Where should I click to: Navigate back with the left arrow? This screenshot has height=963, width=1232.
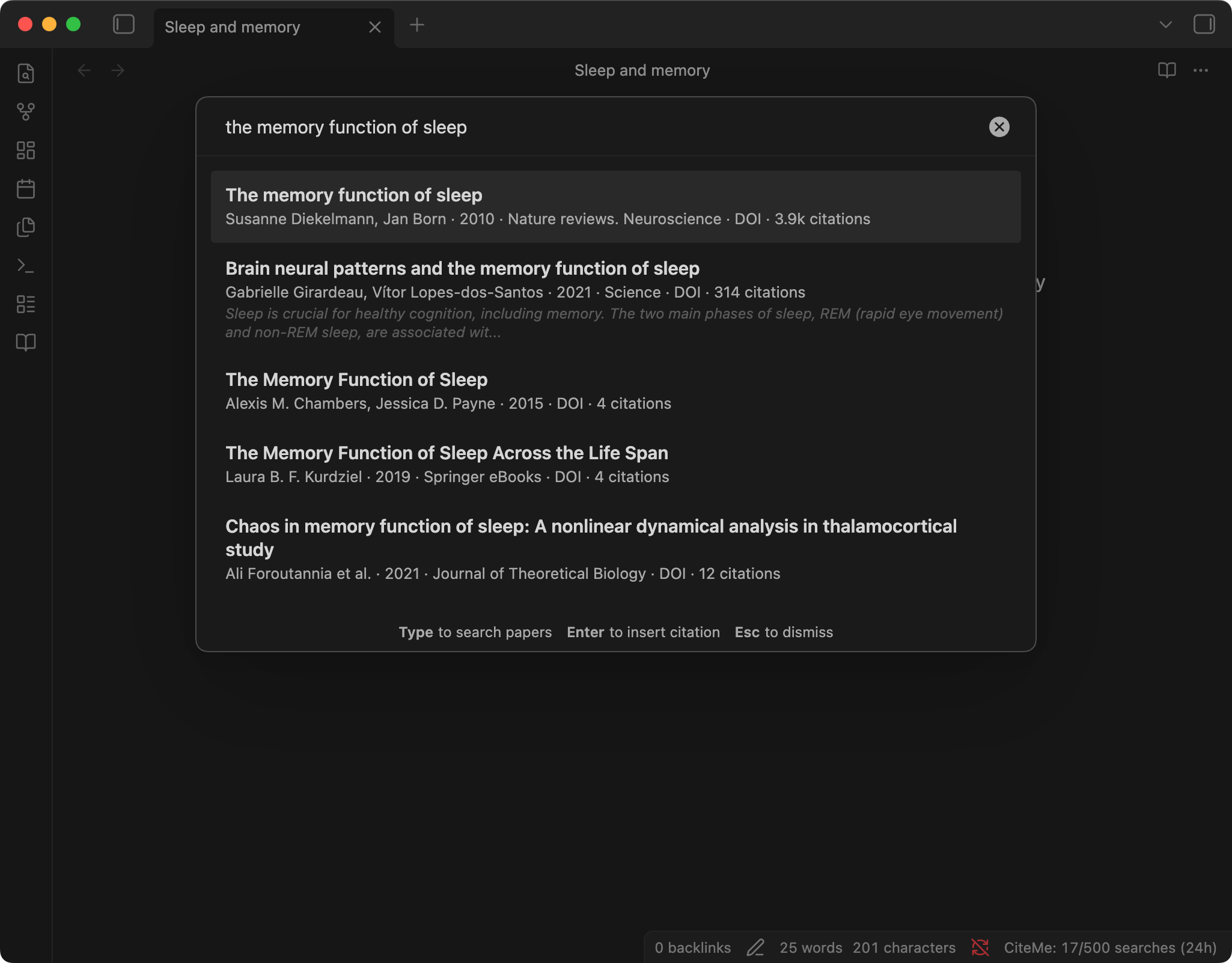[x=85, y=70]
